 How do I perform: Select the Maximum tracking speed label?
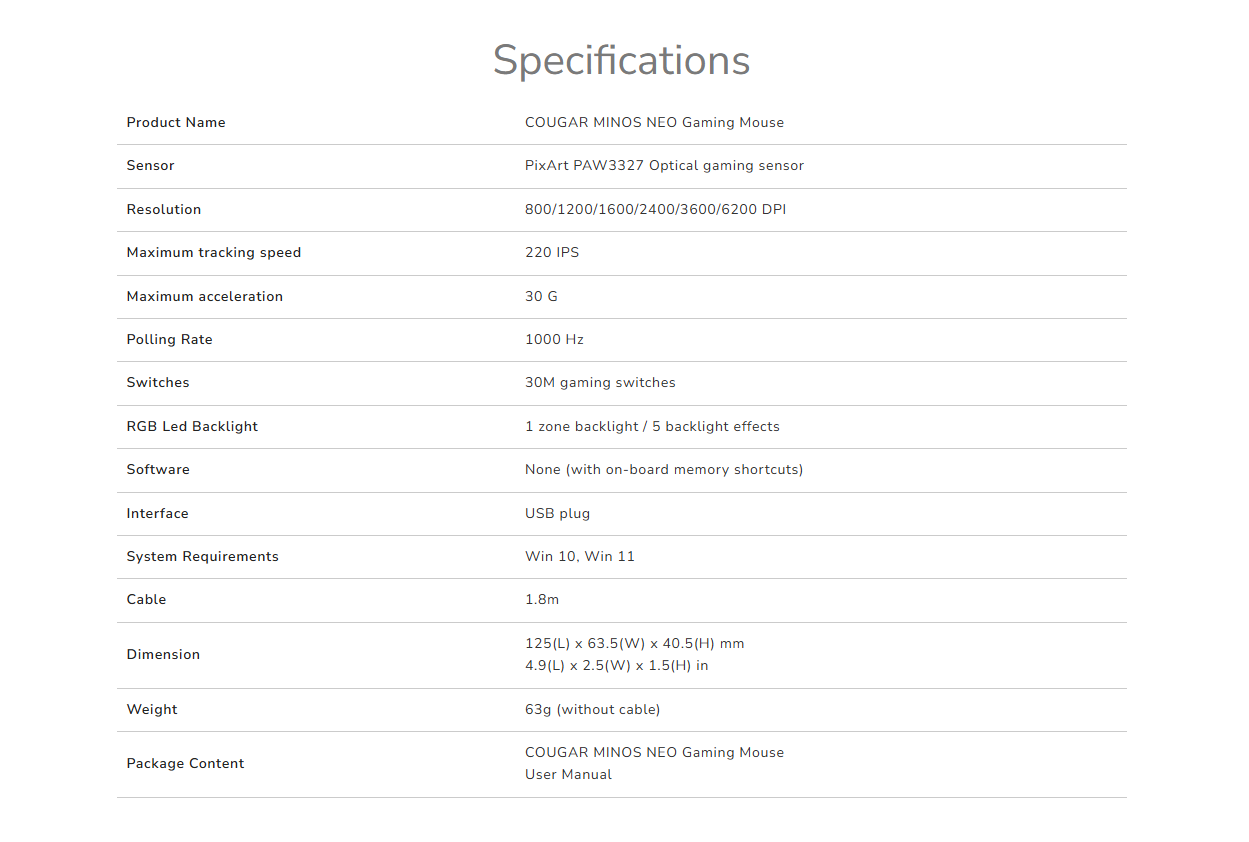(214, 253)
